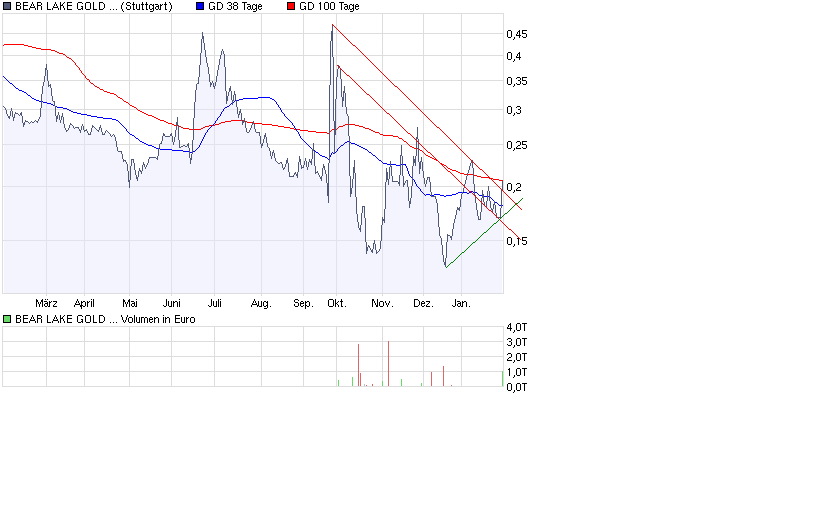Click the red GD 100 Tage swatch

pos(291,6)
